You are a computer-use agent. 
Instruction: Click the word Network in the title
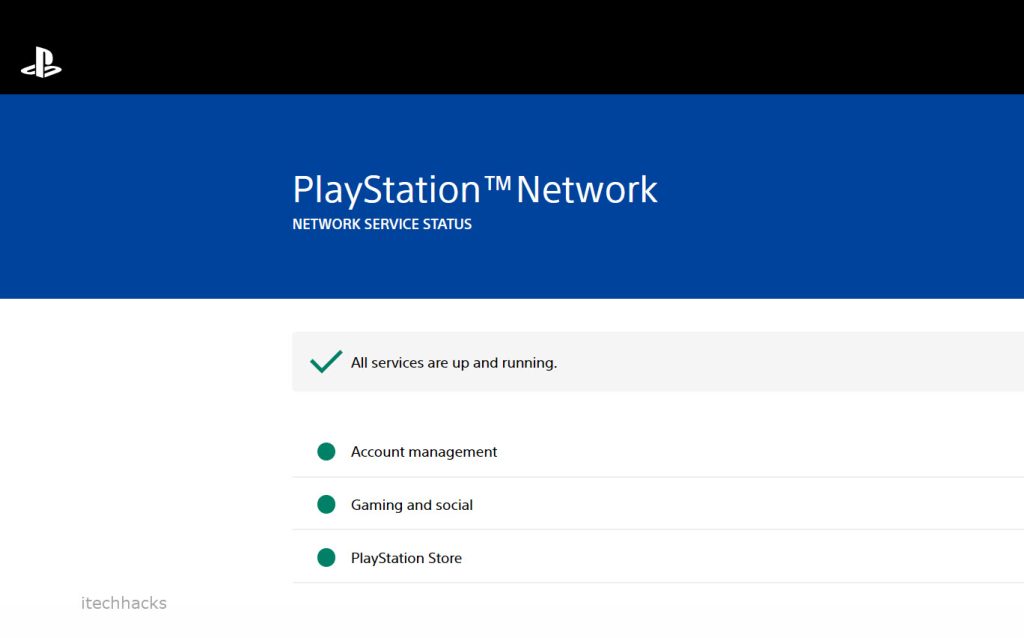click(587, 190)
